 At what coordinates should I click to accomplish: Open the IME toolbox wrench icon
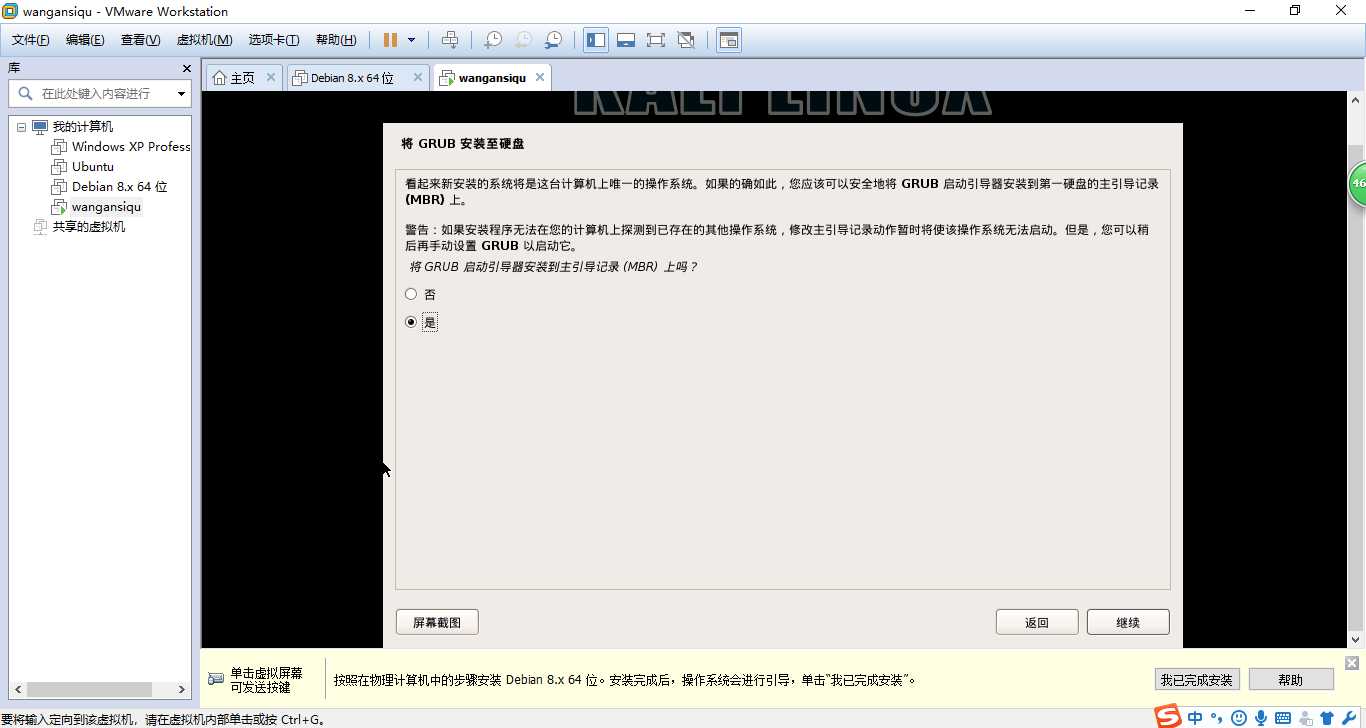point(1348,718)
